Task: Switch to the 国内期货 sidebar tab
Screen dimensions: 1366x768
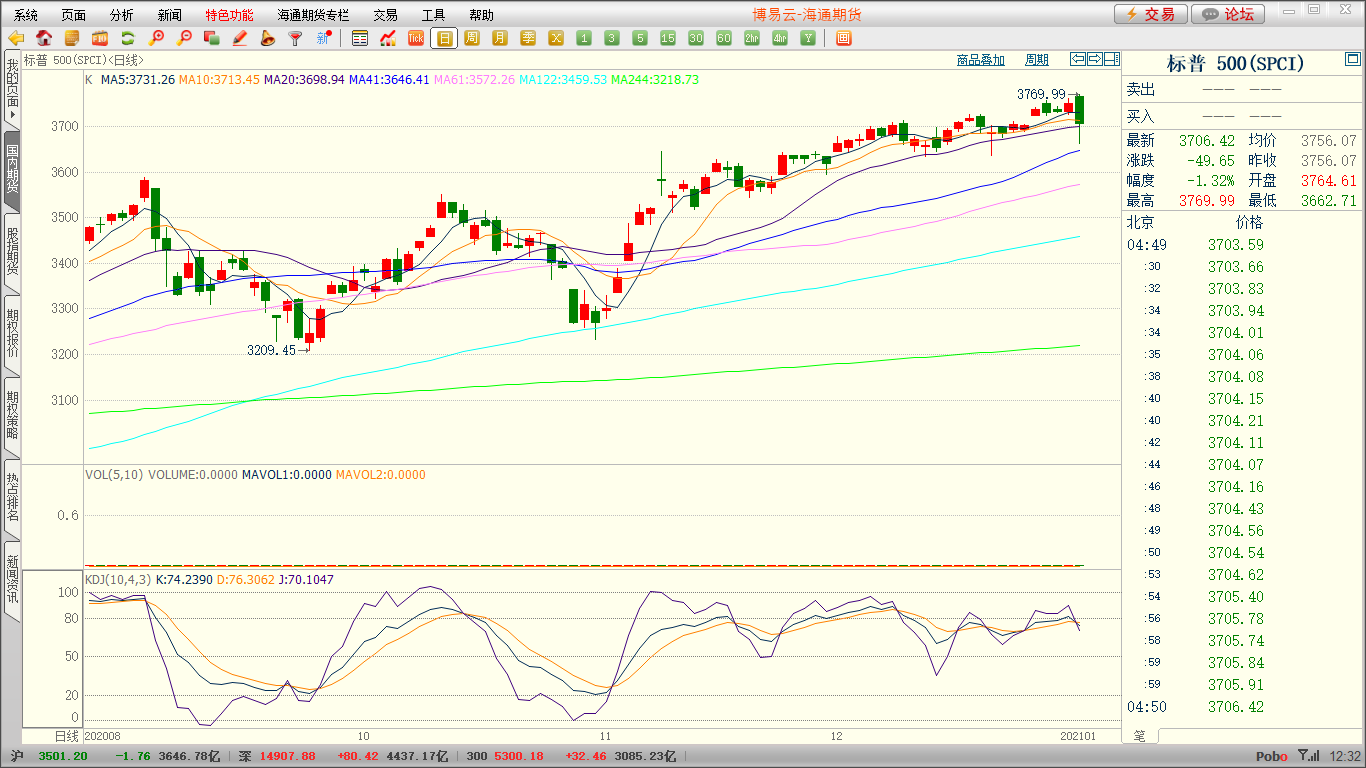Action: tap(12, 170)
